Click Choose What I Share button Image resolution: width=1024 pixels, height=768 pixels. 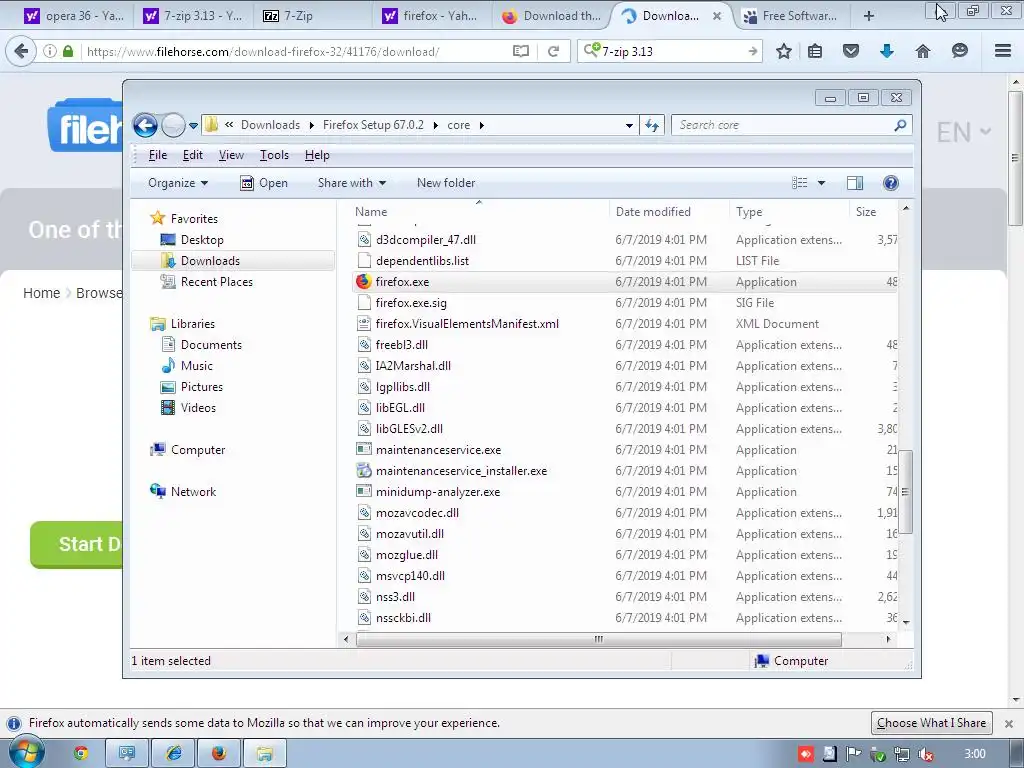931,723
